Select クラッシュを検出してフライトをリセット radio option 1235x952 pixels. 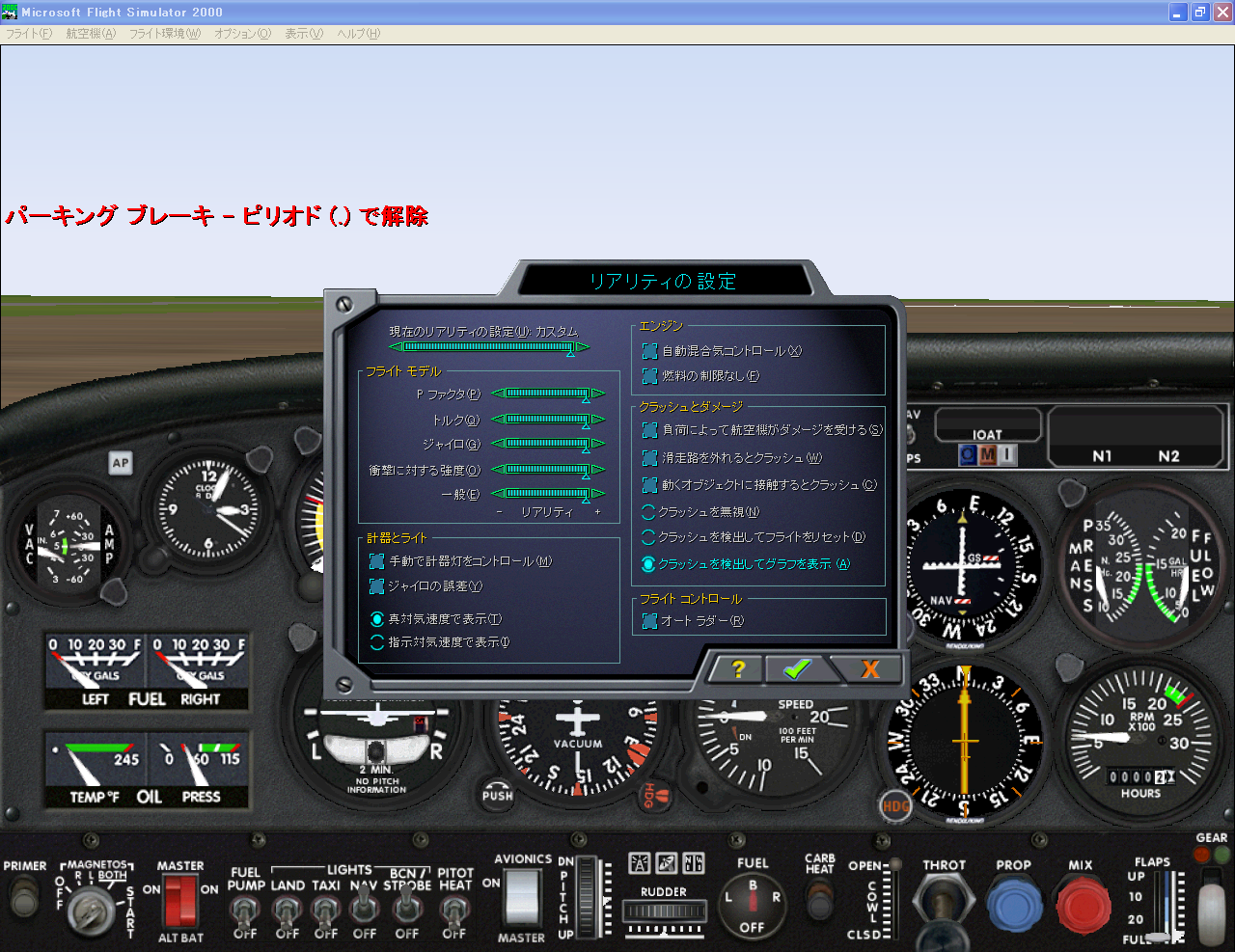pyautogui.click(x=648, y=537)
